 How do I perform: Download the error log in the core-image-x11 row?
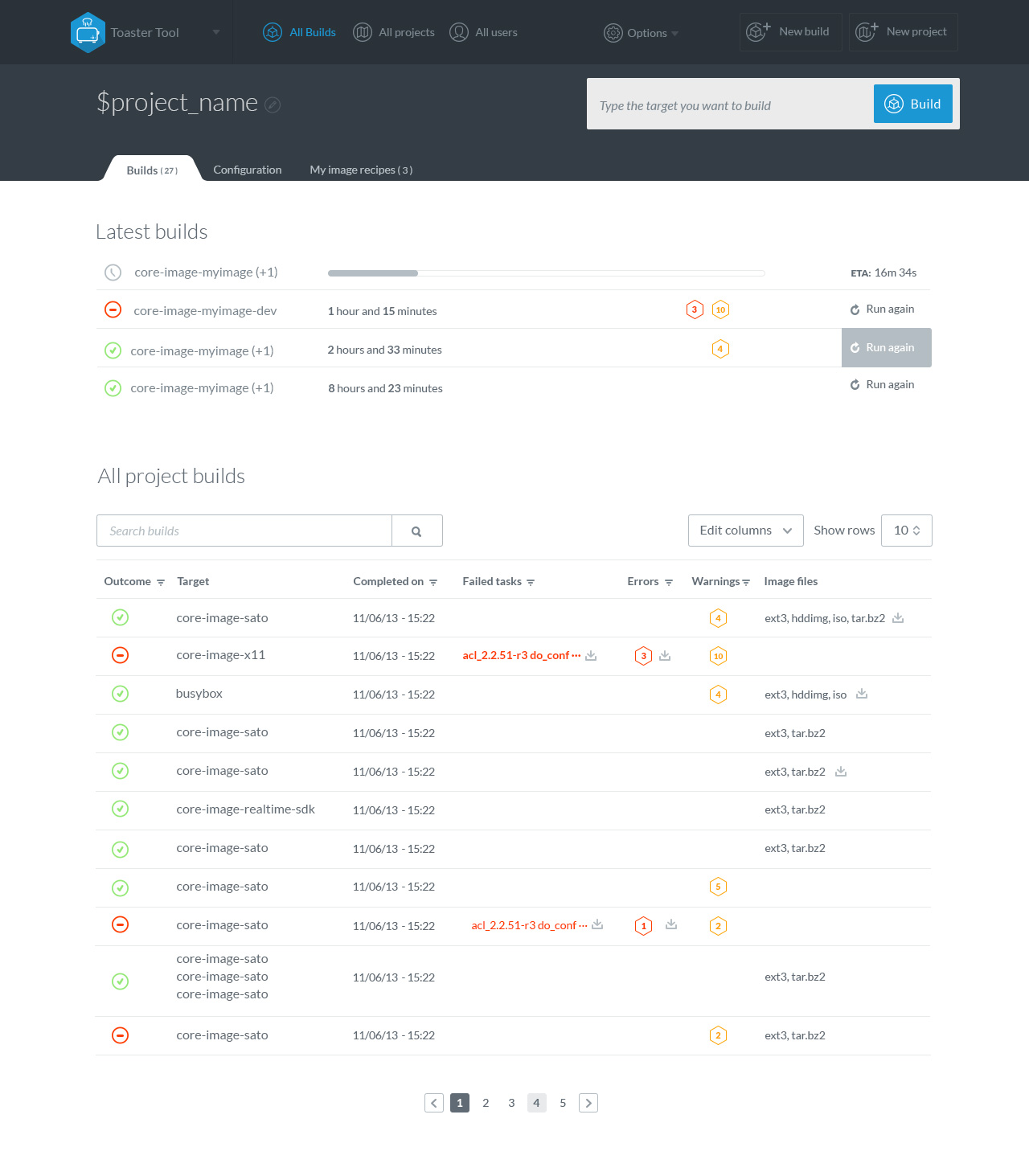point(665,656)
